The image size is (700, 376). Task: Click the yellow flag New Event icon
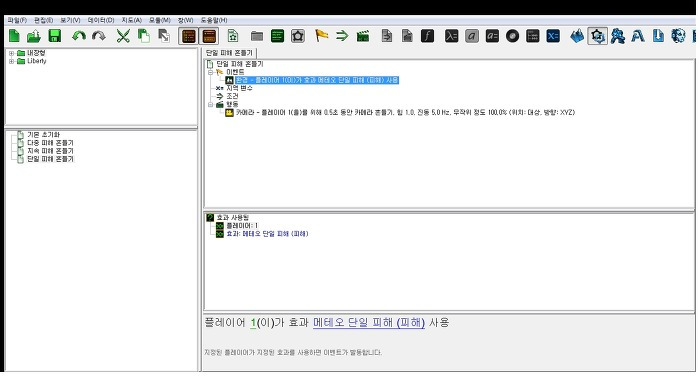(x=321, y=36)
